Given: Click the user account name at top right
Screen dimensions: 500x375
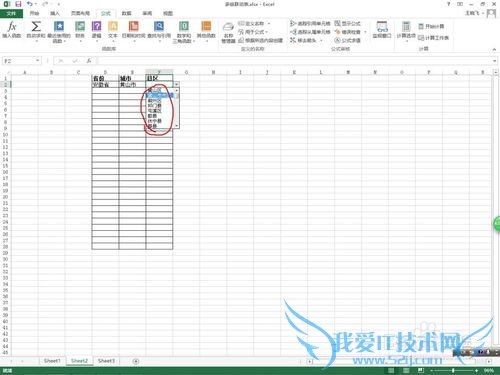Looking at the screenshot, I should (x=472, y=13).
